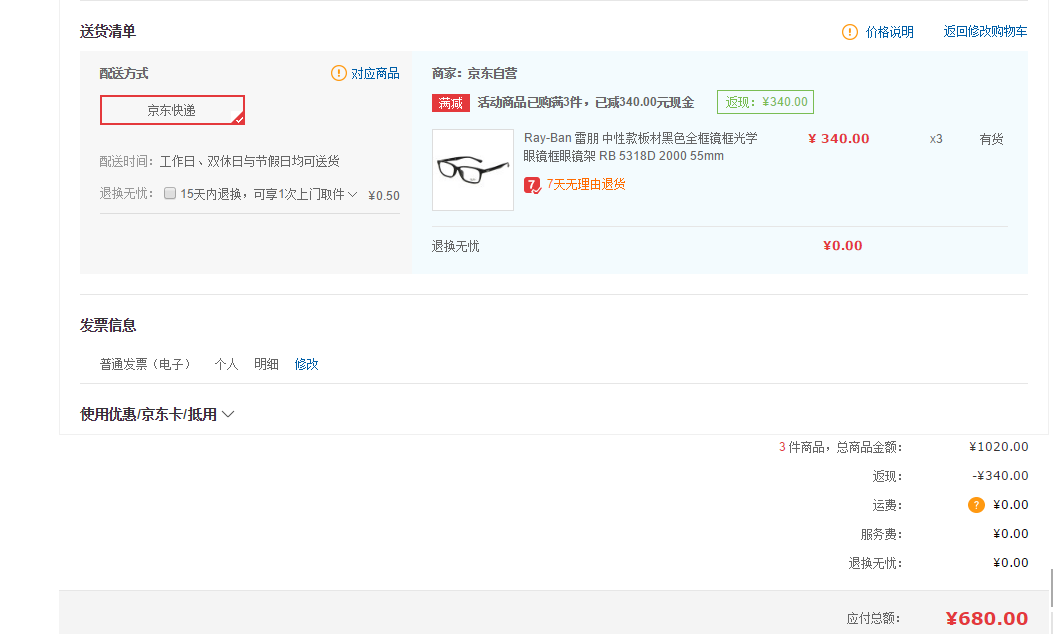The width and height of the screenshot is (1053, 634).
Task: Enable 15天内退换 return guarantee checkbox
Action: coord(170,193)
